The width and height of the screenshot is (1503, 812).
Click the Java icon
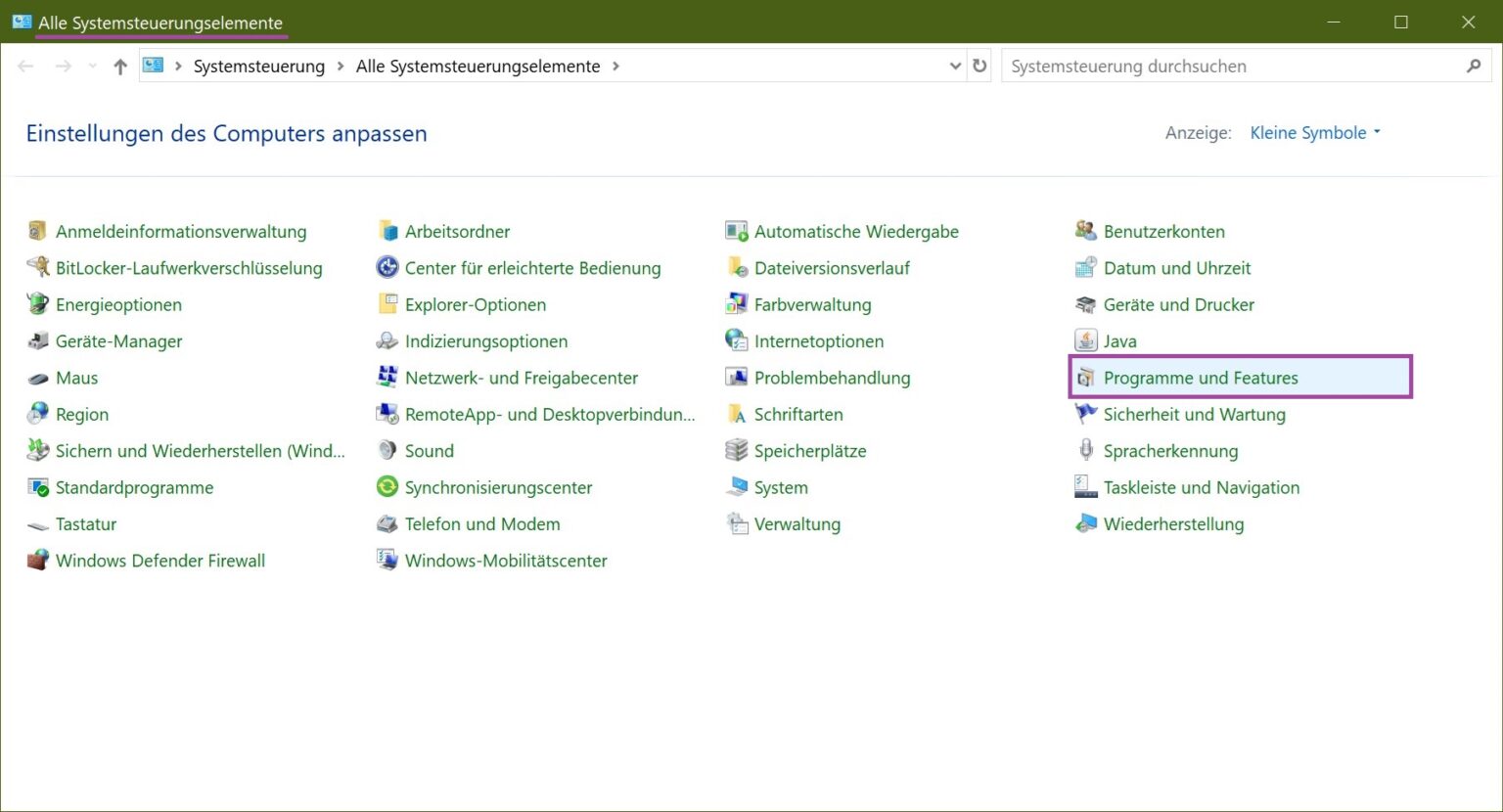click(x=1085, y=340)
